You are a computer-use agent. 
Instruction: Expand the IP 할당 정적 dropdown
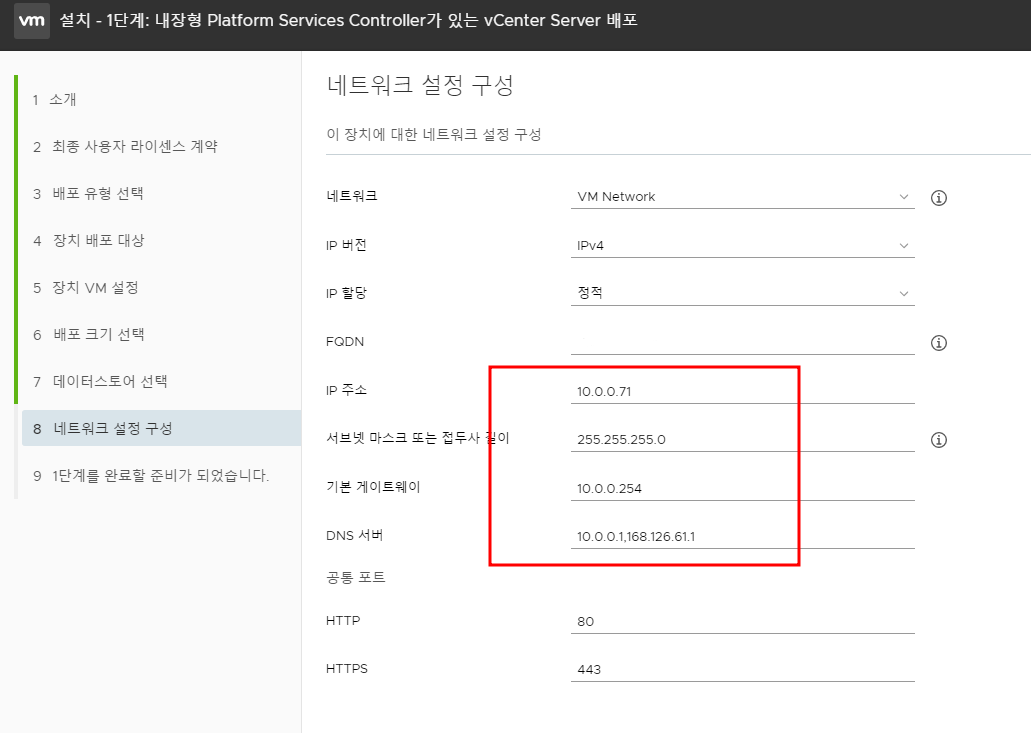pos(742,293)
